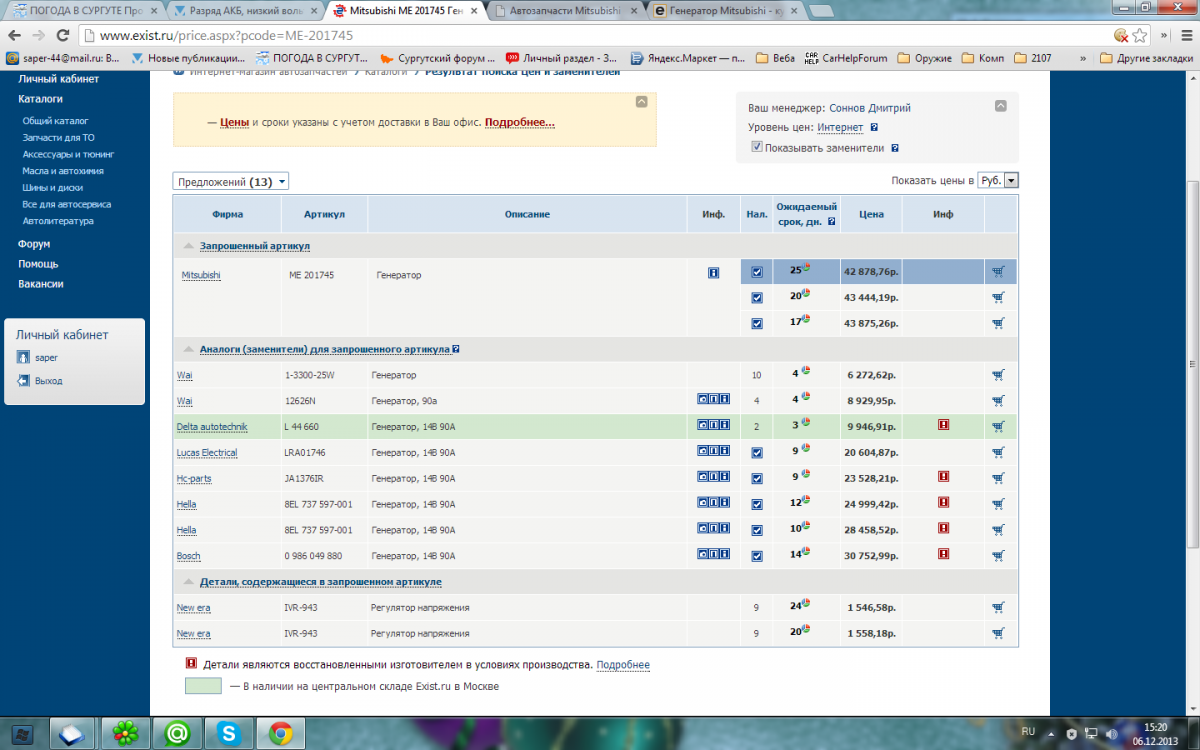
Task: Click red refurbished icon in Delta autotechnik row
Action: click(x=943, y=426)
